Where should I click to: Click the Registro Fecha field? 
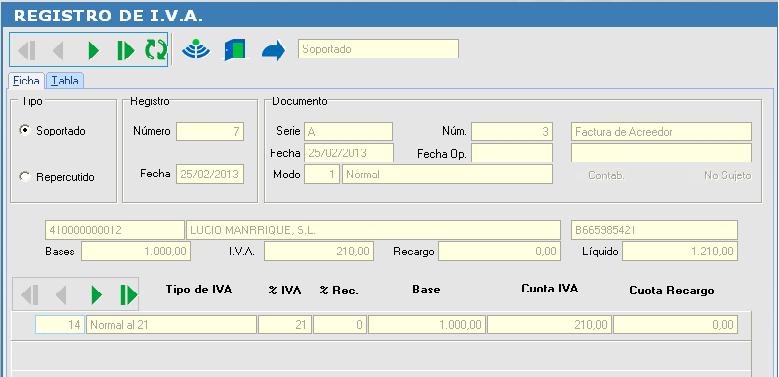coord(210,174)
